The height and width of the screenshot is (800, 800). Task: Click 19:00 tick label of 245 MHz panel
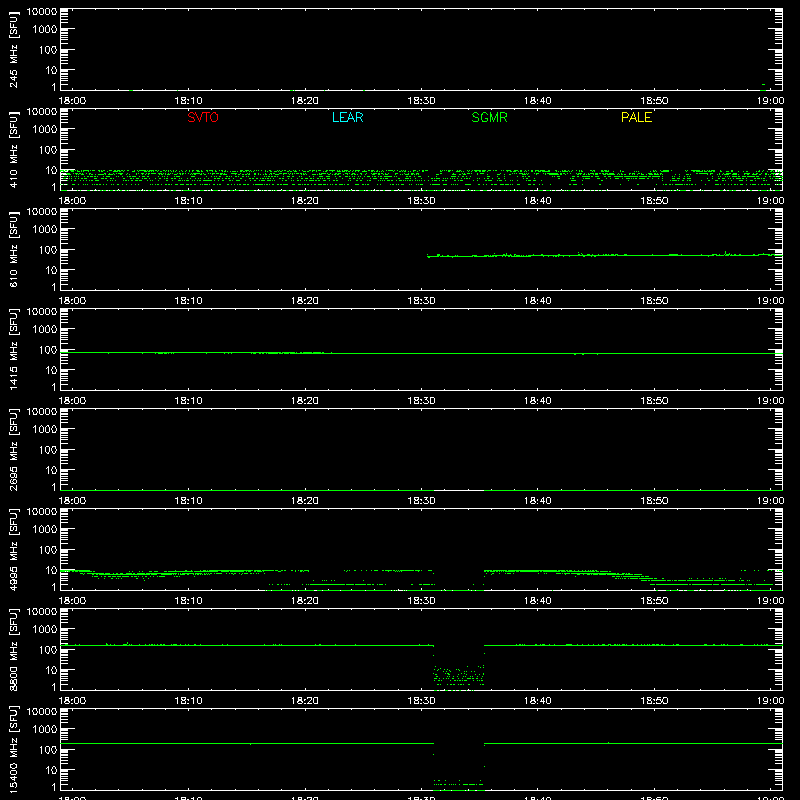(x=770, y=101)
